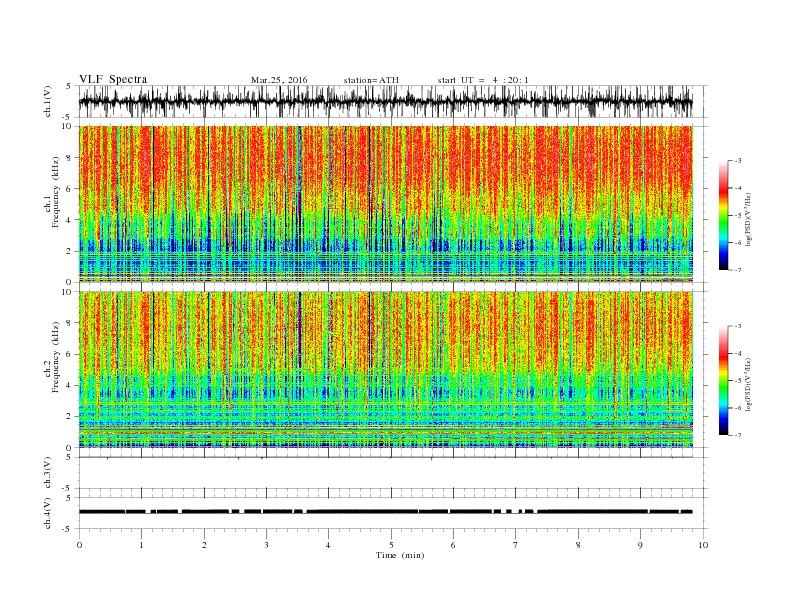The height and width of the screenshot is (612, 792).
Task: Click the empty ch.3 plot panel
Action: [393, 473]
